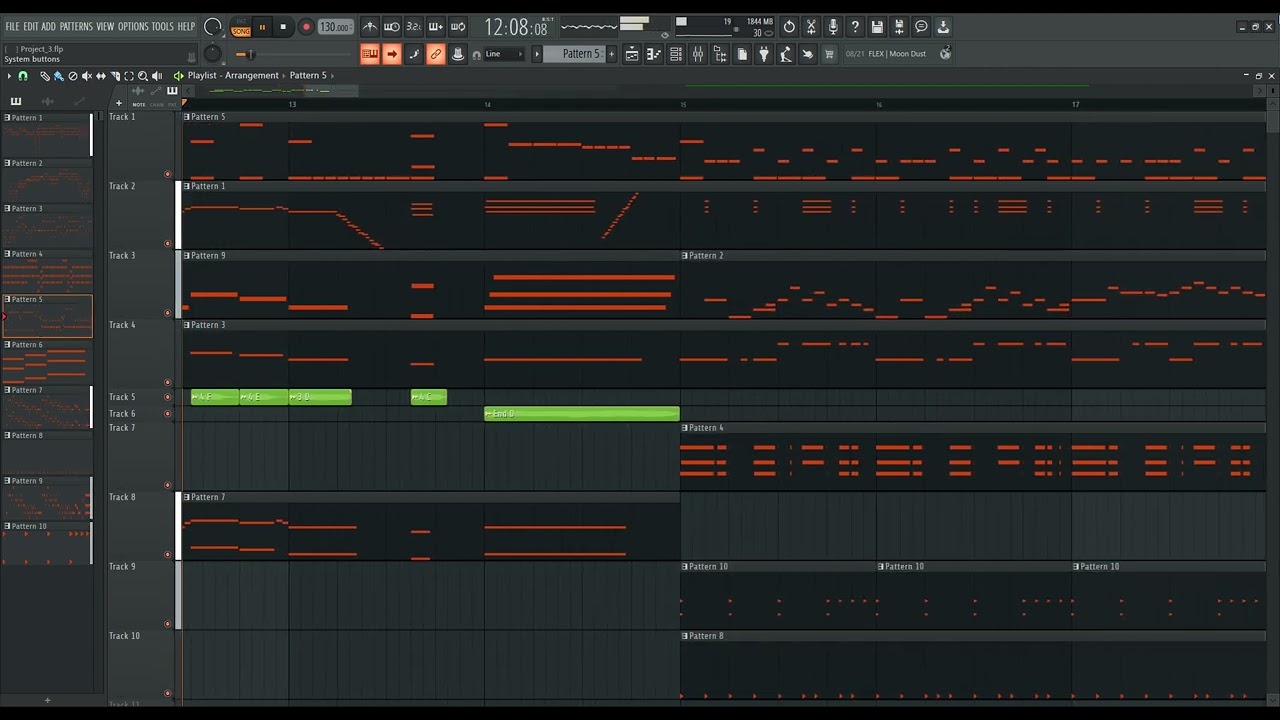Stop playback with the stop button
Image resolution: width=1280 pixels, height=720 pixels.
point(283,27)
